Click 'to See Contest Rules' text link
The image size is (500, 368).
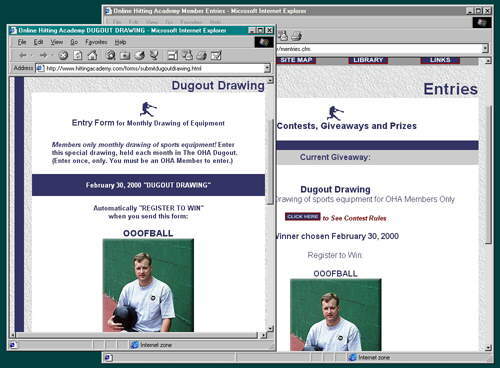pyautogui.click(x=354, y=218)
